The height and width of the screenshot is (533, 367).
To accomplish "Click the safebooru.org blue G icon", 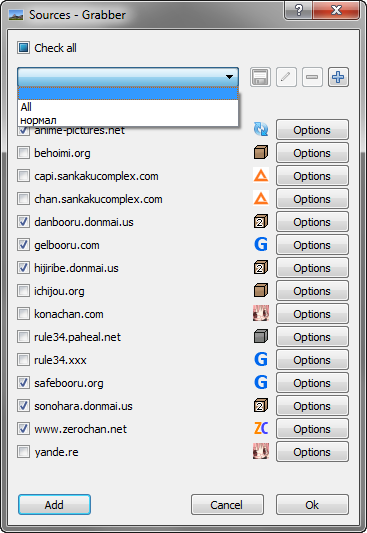I will [x=261, y=382].
